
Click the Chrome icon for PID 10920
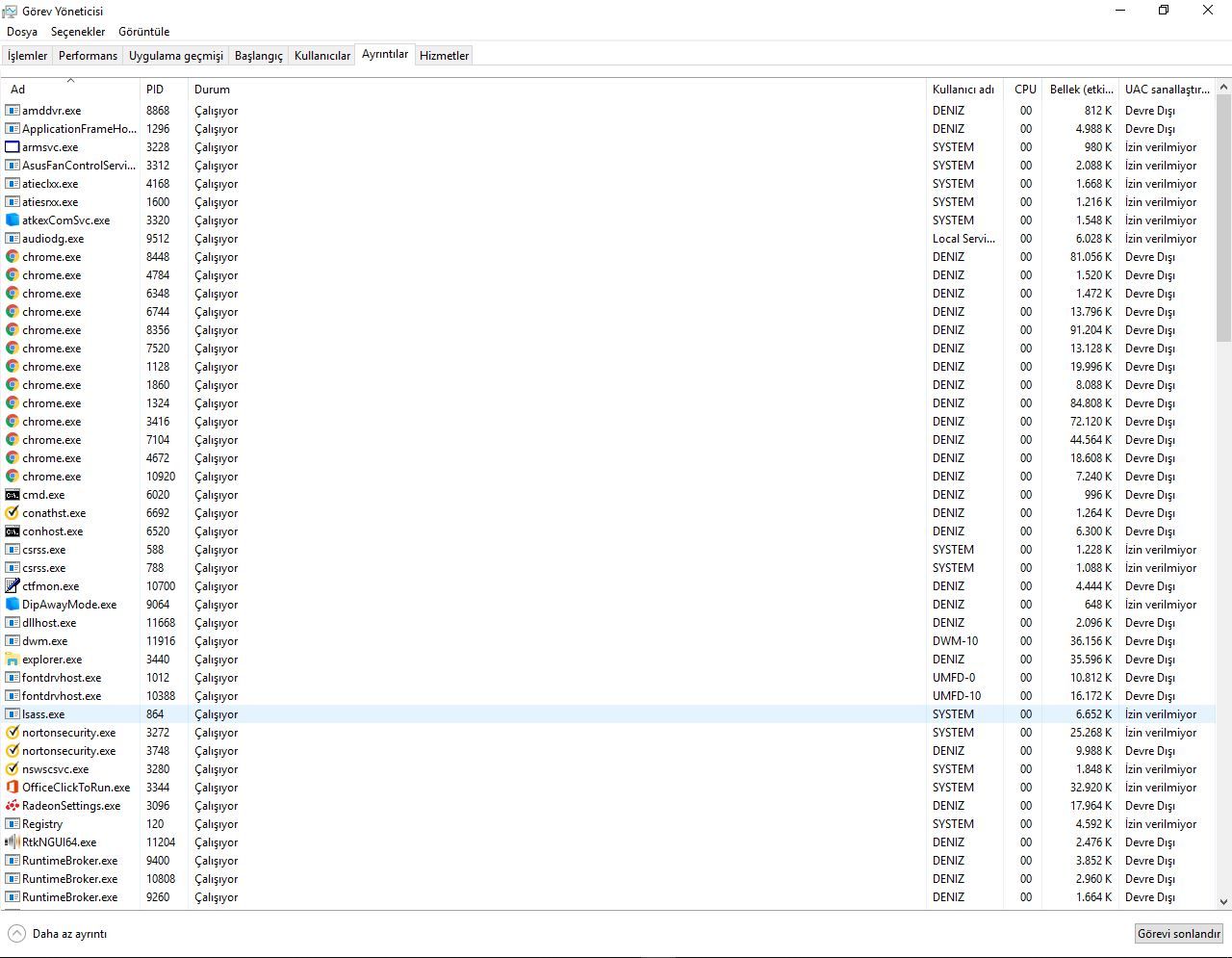click(x=13, y=477)
